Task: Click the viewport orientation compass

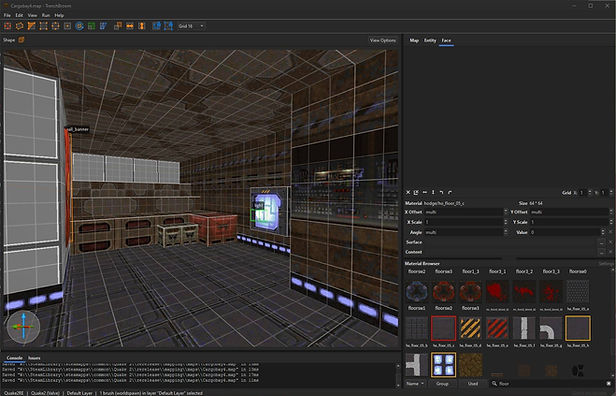Action: click(x=24, y=327)
